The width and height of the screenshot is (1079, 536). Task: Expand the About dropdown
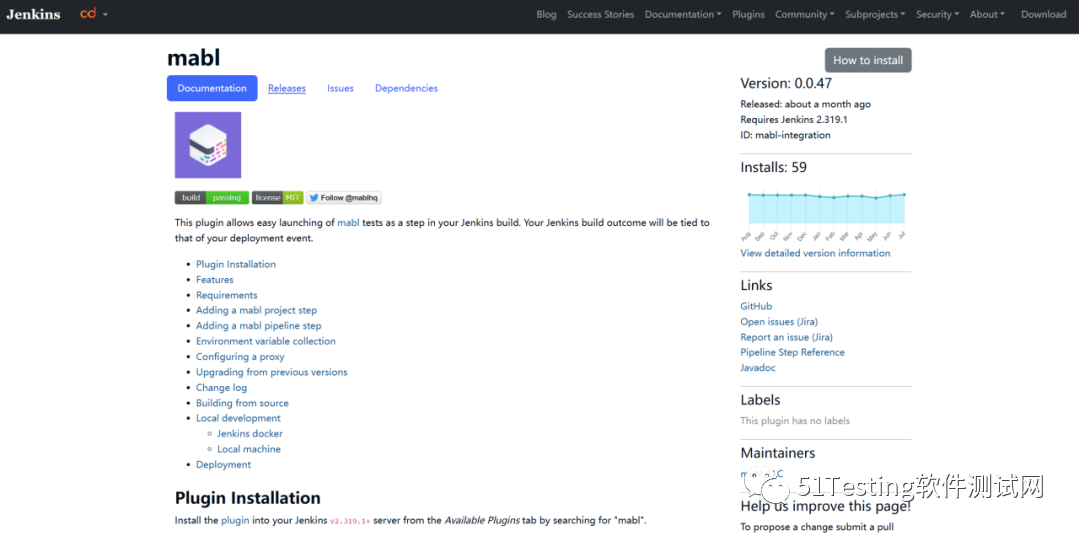(987, 14)
